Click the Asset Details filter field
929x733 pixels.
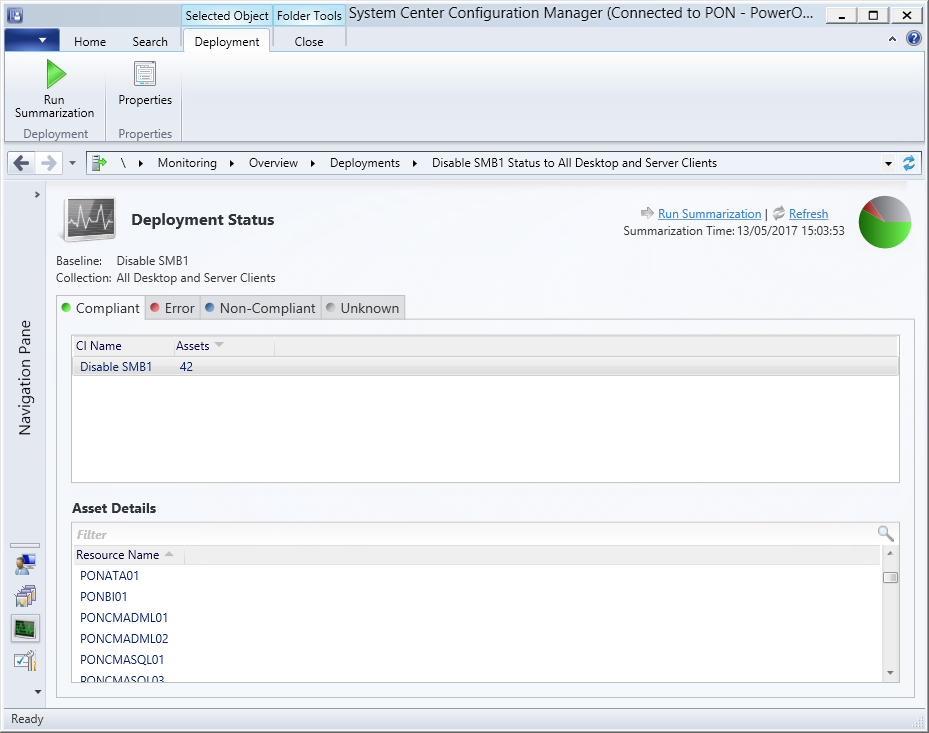300,534
